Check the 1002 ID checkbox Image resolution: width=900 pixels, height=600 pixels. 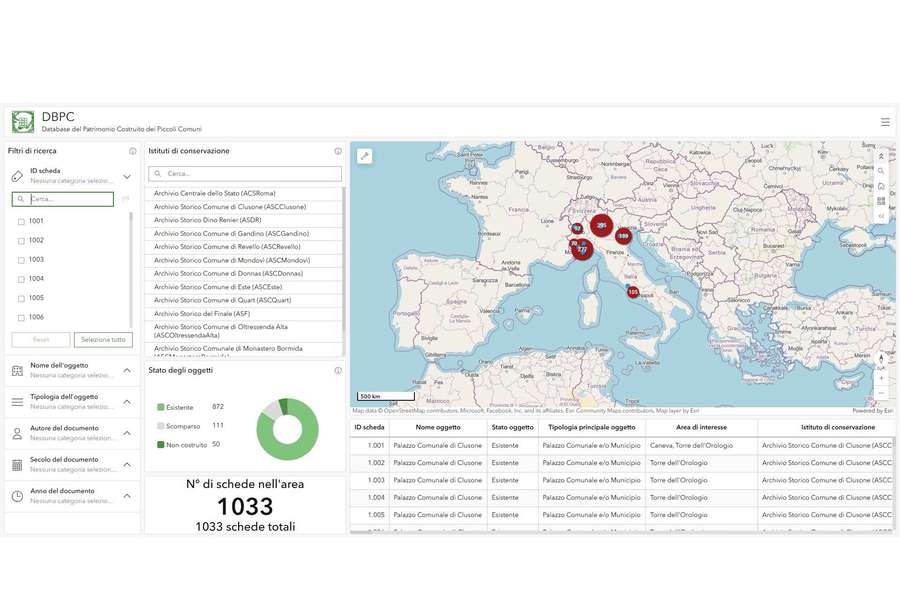coord(21,241)
